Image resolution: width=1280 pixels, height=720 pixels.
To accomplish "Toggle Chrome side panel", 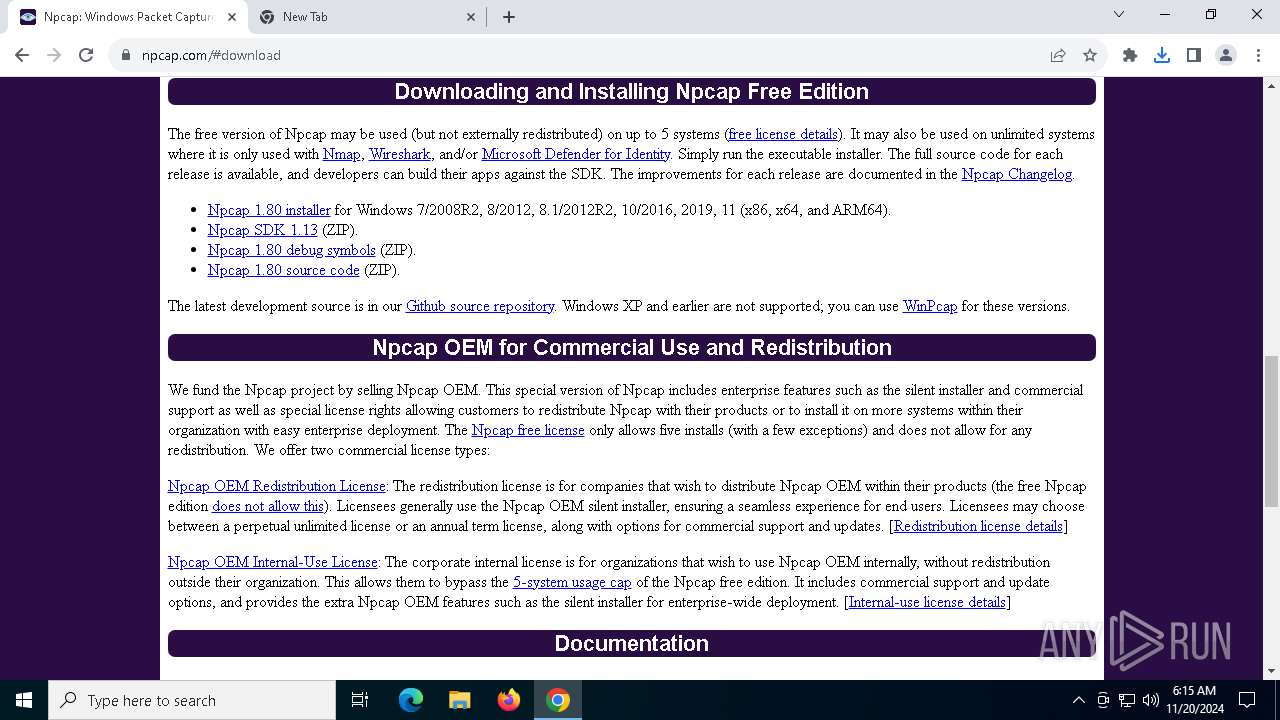I will (x=1194, y=55).
